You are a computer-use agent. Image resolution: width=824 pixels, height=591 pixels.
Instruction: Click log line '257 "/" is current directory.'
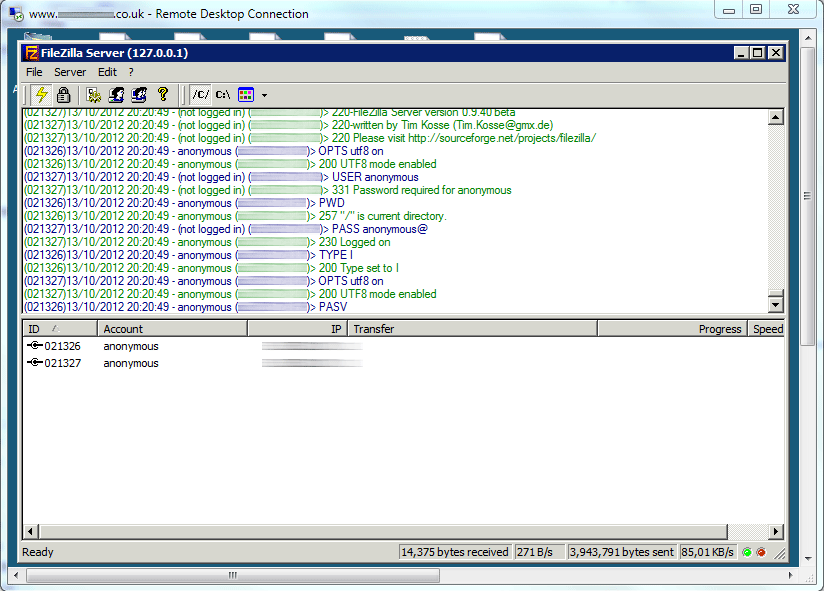[x=235, y=216]
